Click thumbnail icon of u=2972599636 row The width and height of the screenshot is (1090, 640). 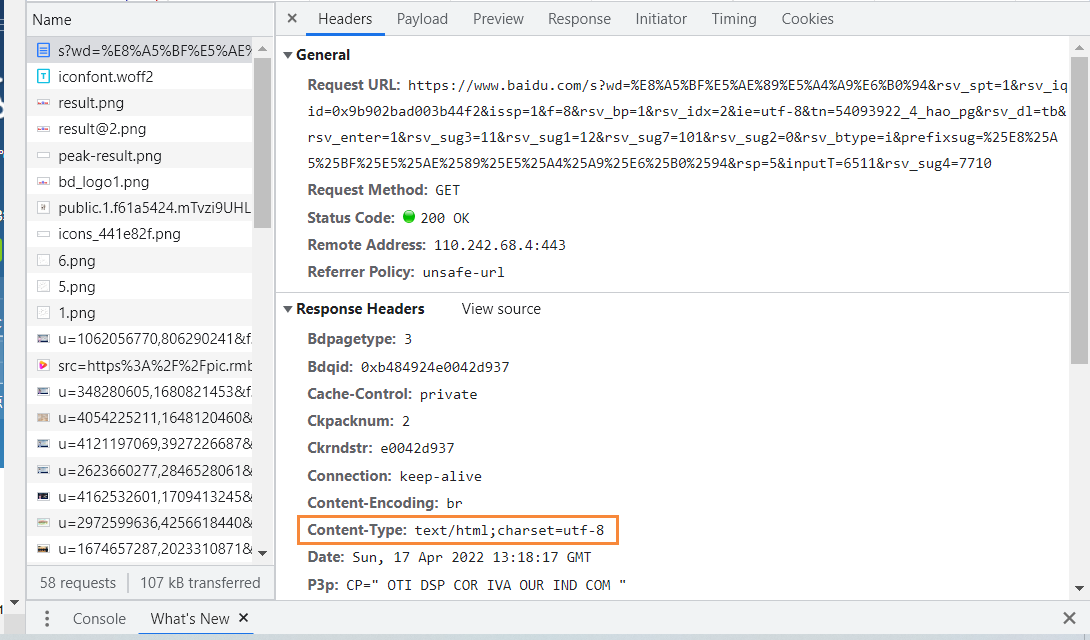43,522
